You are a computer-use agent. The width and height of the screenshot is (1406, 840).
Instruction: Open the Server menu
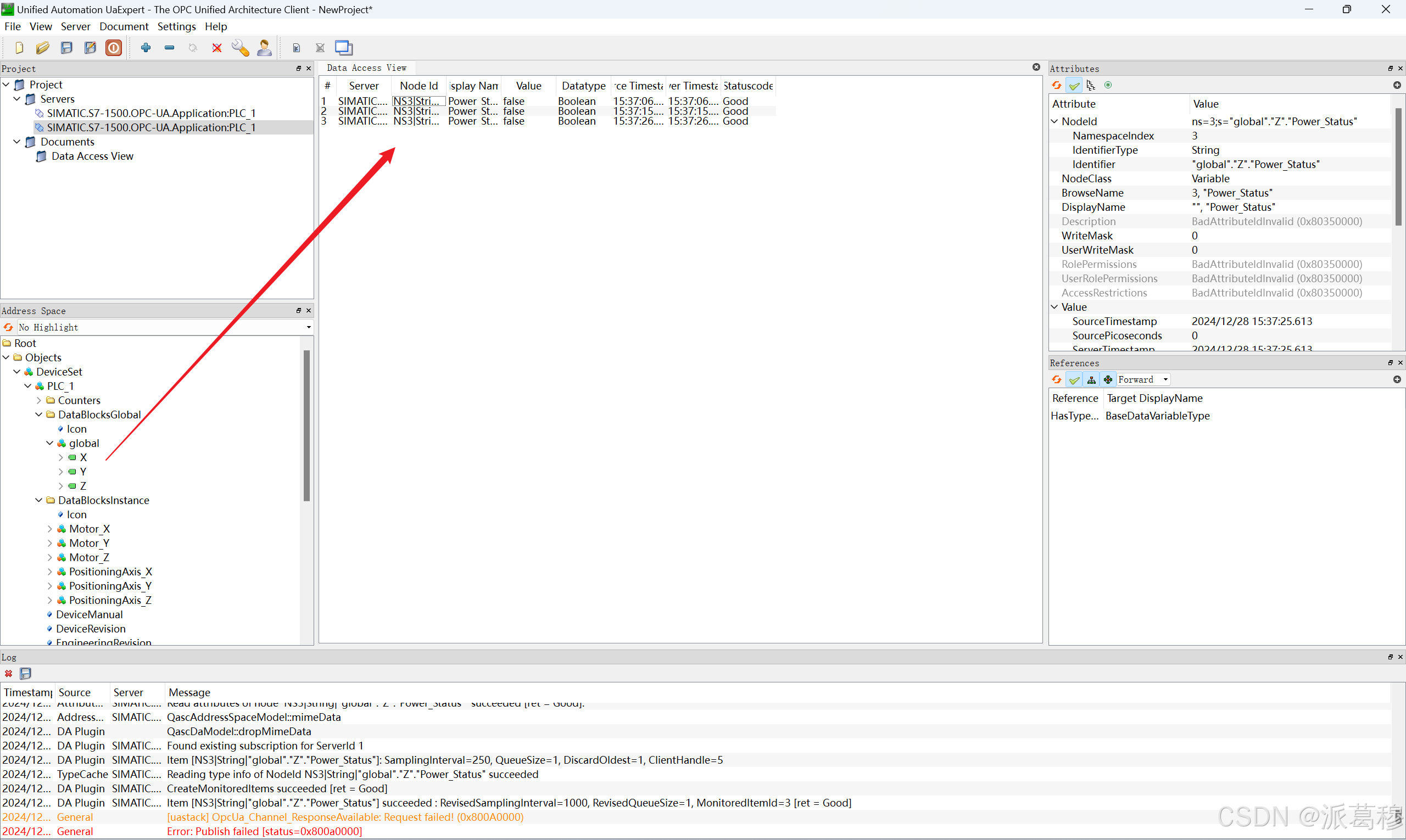[75, 26]
